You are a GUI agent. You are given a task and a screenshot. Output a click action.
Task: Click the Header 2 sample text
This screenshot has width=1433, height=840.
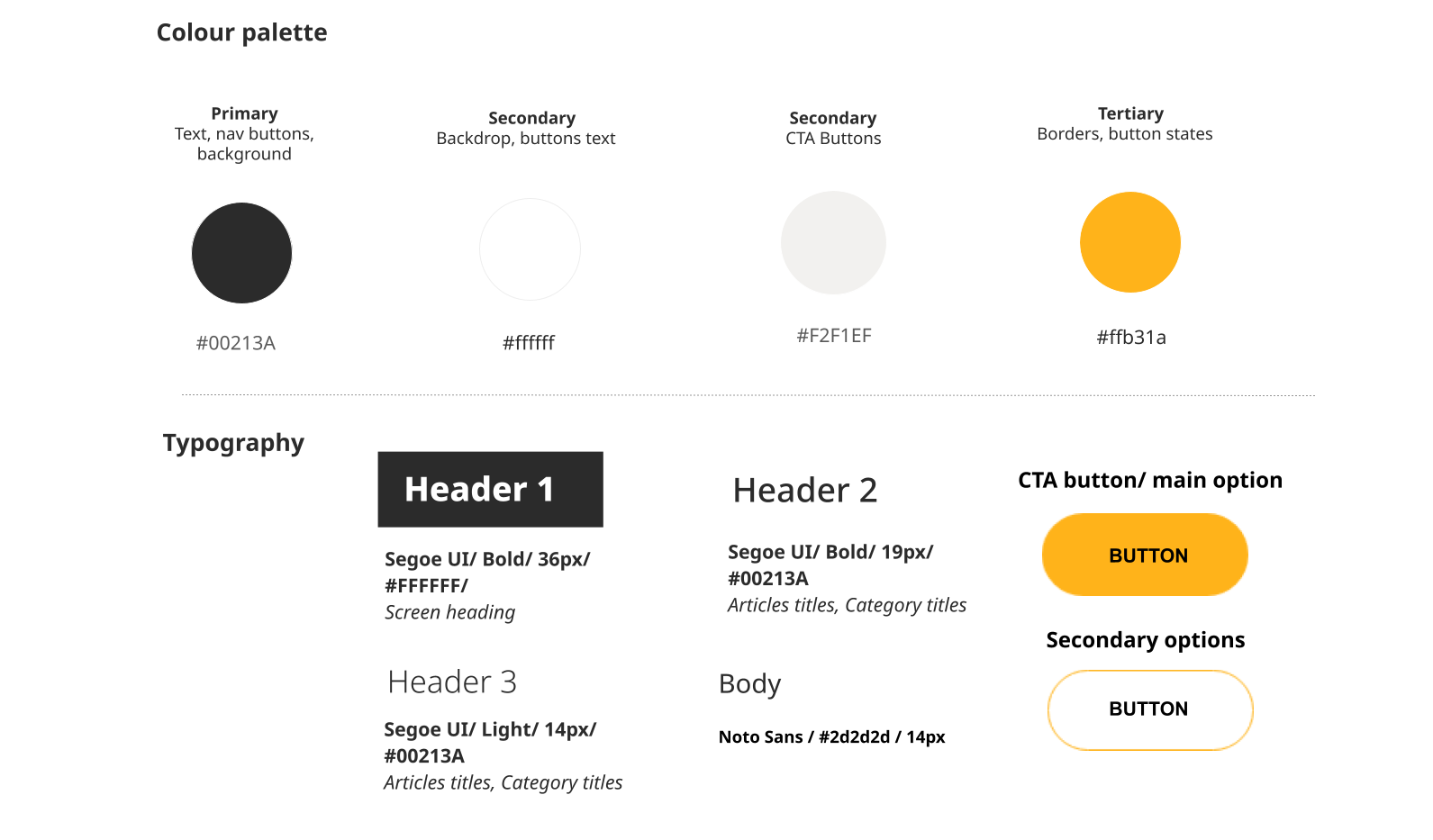pos(805,491)
